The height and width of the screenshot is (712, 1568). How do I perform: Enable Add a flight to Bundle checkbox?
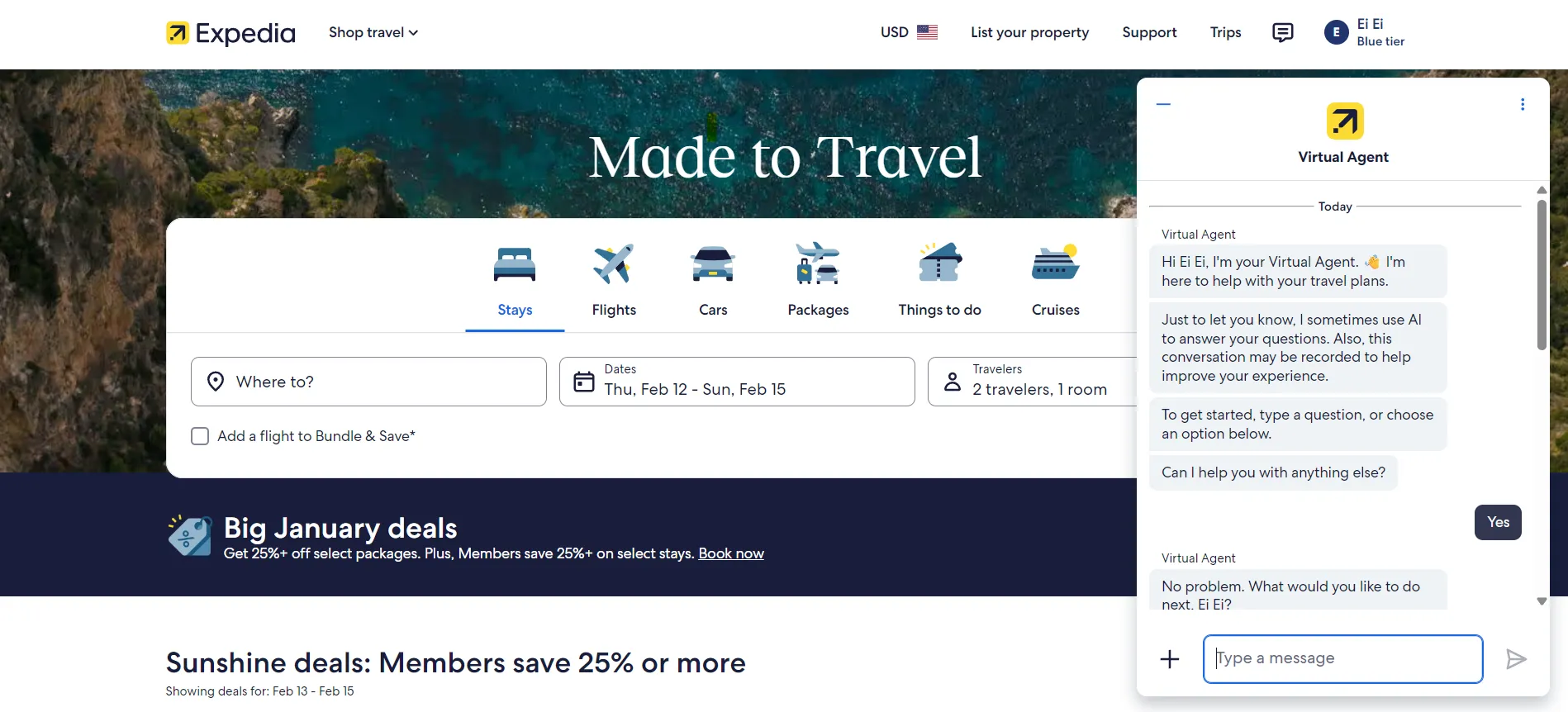200,436
